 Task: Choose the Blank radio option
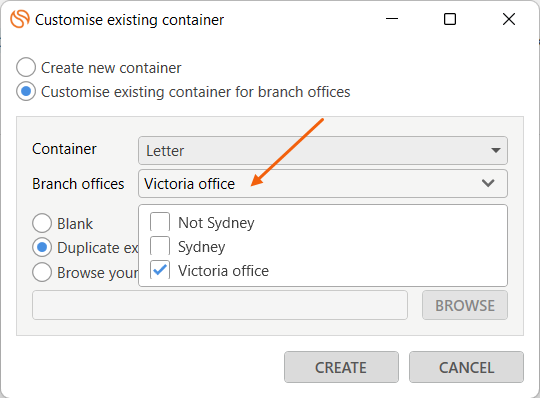click(x=42, y=223)
